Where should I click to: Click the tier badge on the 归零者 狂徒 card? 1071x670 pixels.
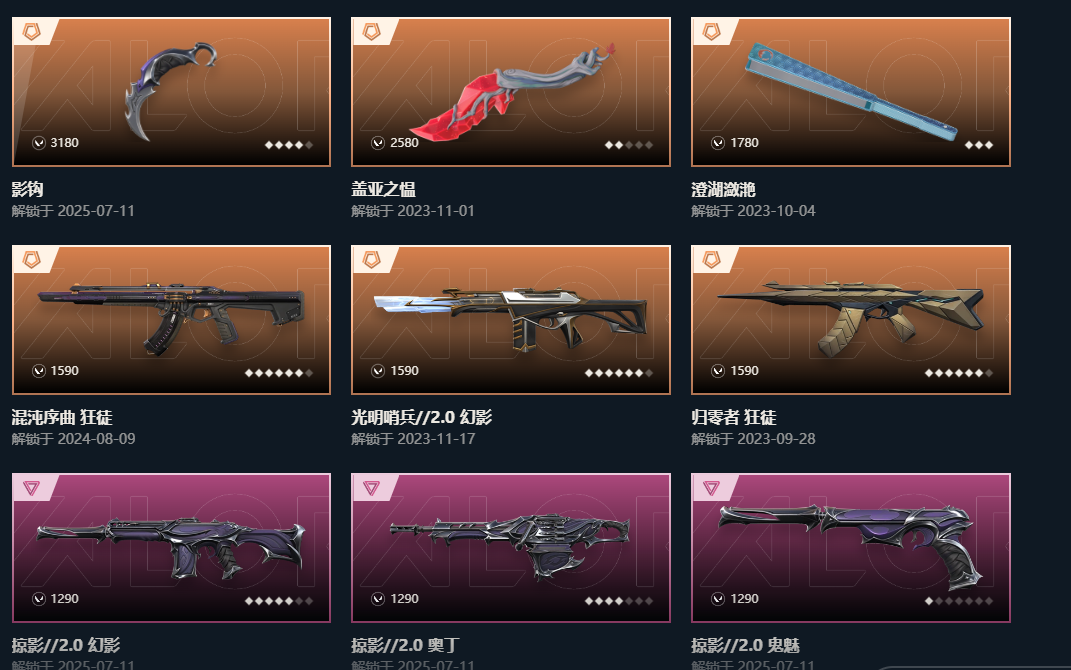click(711, 260)
